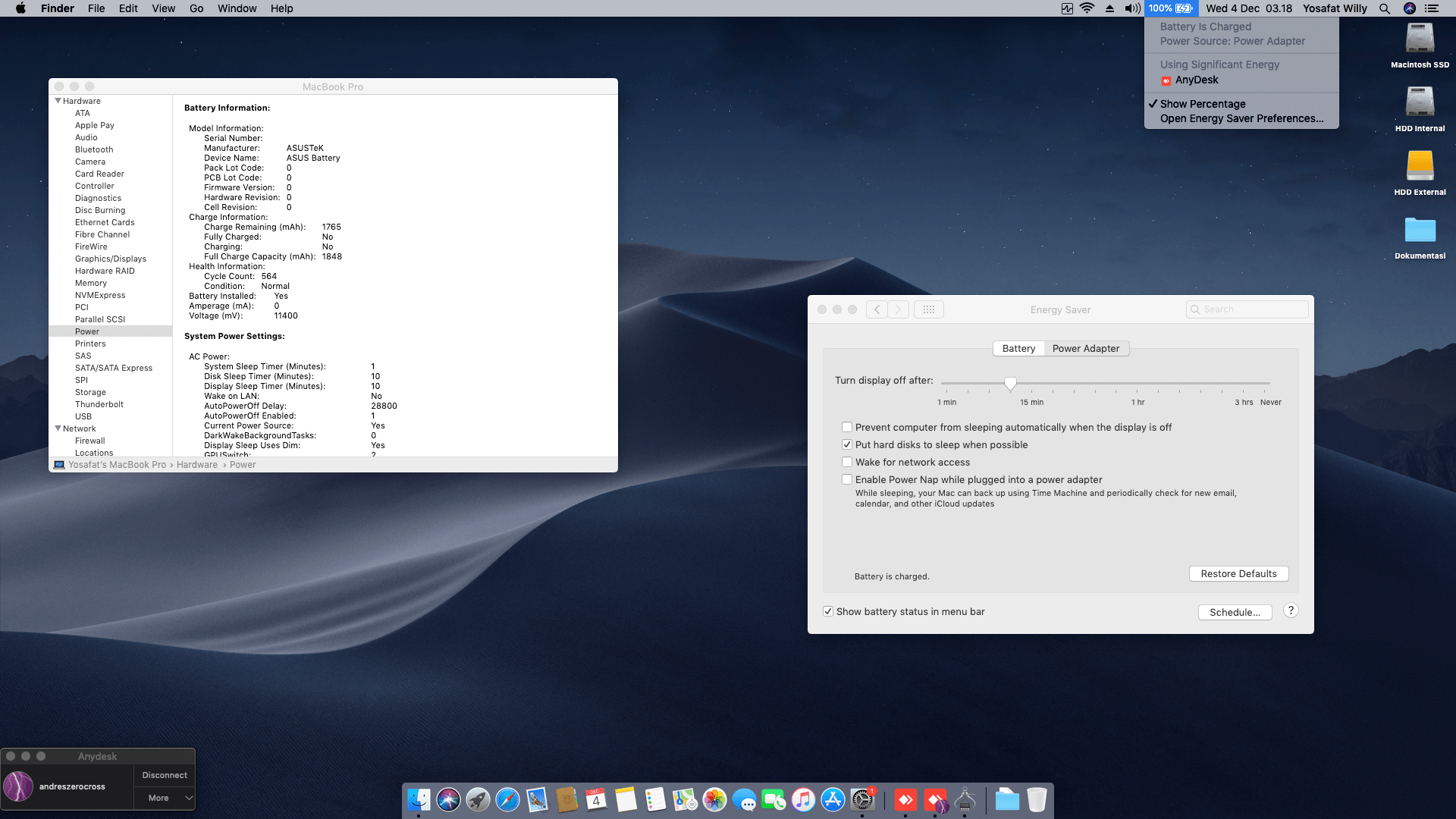This screenshot has height=819, width=1456.
Task: Click the display-off slider thumb
Action: pos(1010,384)
